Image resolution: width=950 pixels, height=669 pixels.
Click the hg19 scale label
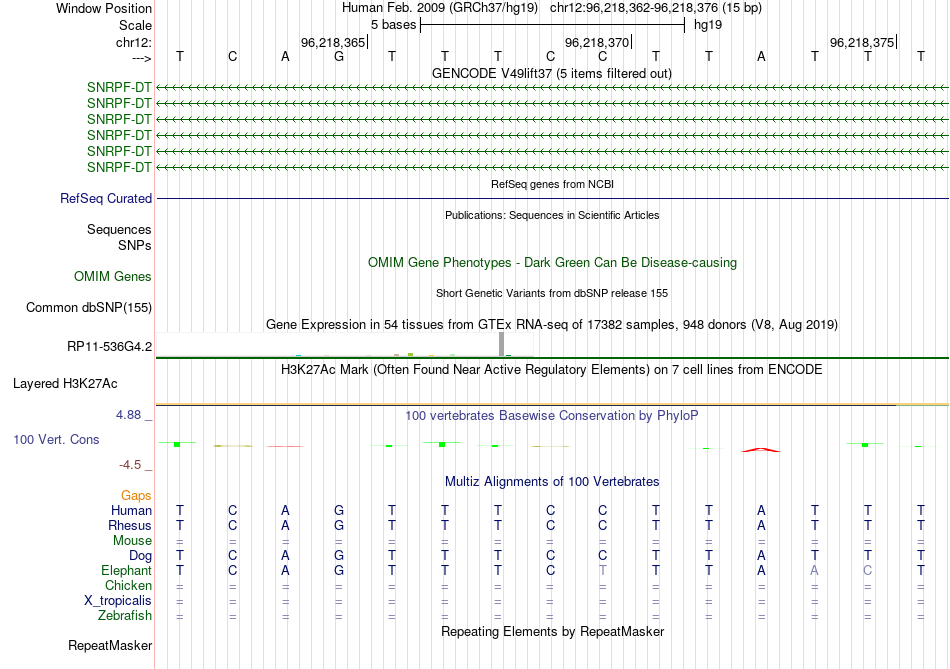pos(708,25)
